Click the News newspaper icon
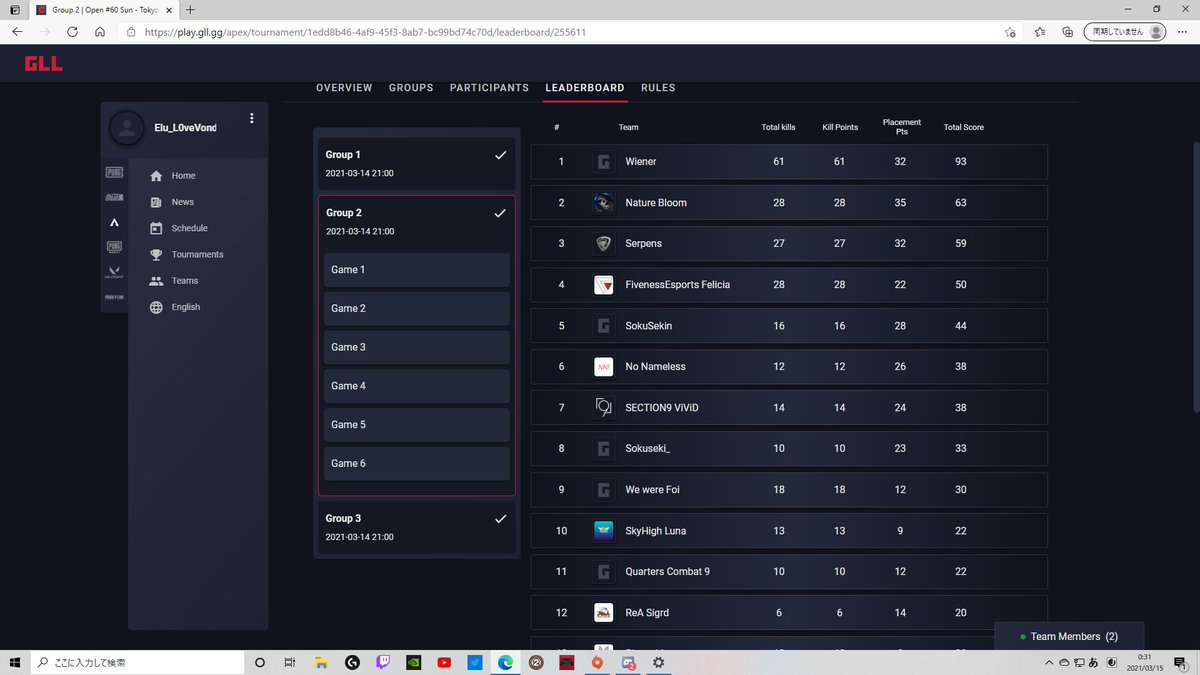This screenshot has width=1200, height=675. pyautogui.click(x=156, y=202)
